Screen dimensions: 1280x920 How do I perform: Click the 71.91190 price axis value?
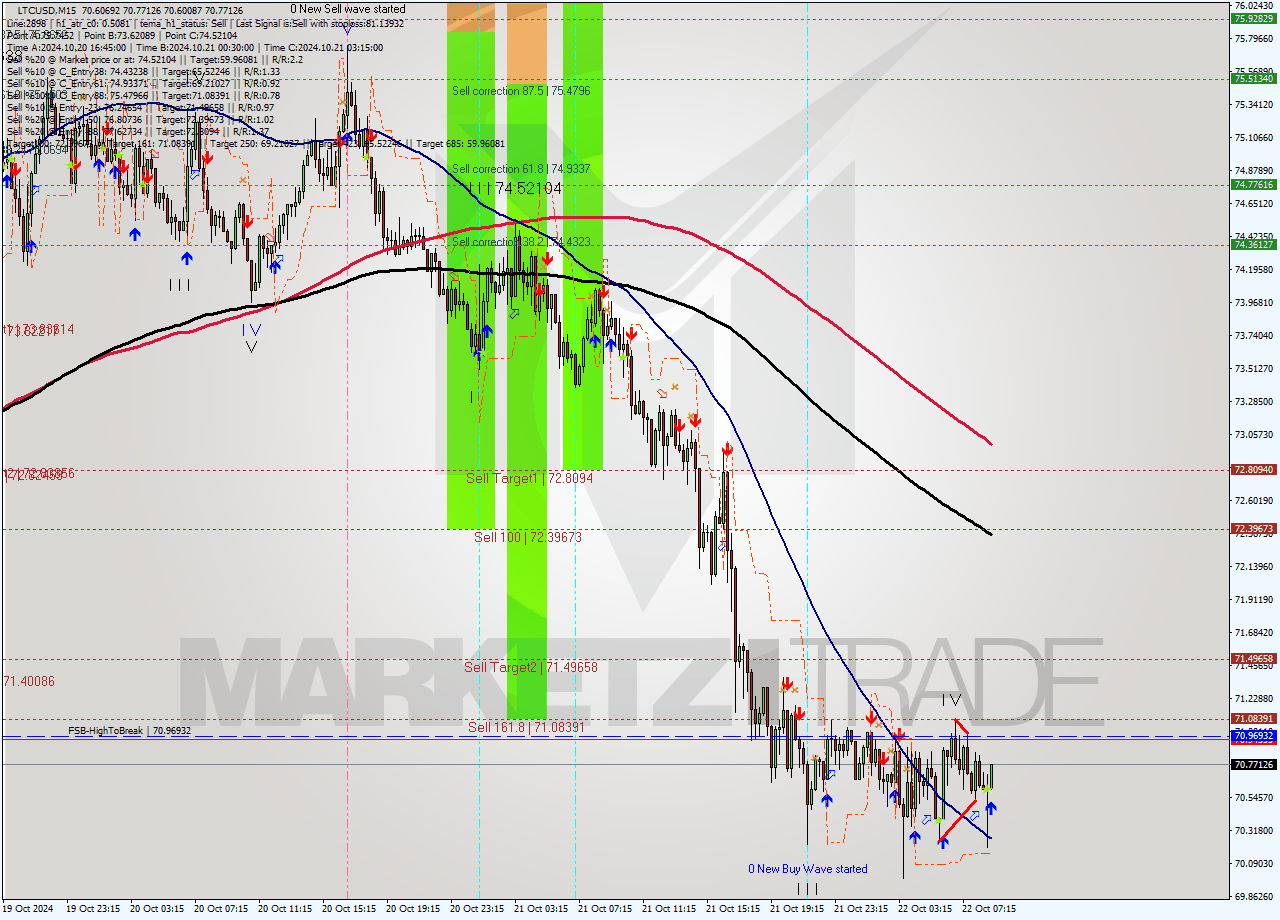click(1253, 599)
